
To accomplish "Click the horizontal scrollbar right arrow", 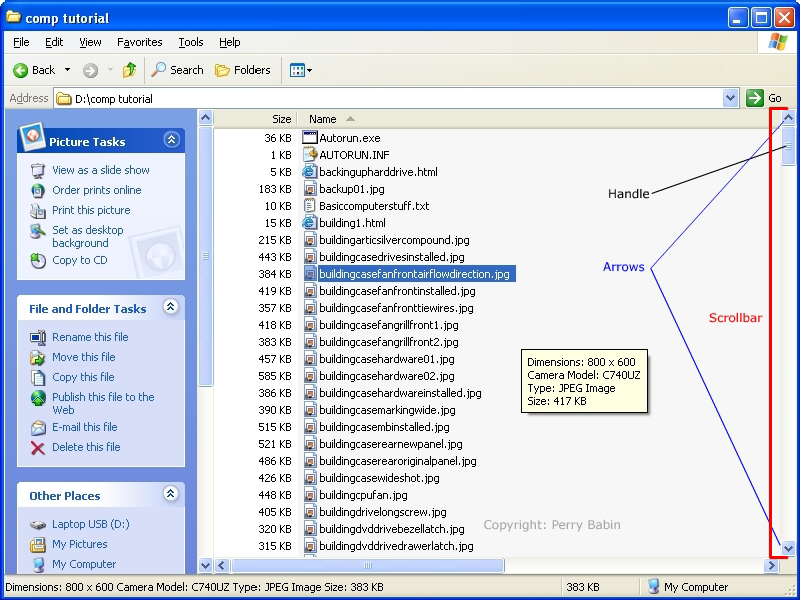I will 771,565.
